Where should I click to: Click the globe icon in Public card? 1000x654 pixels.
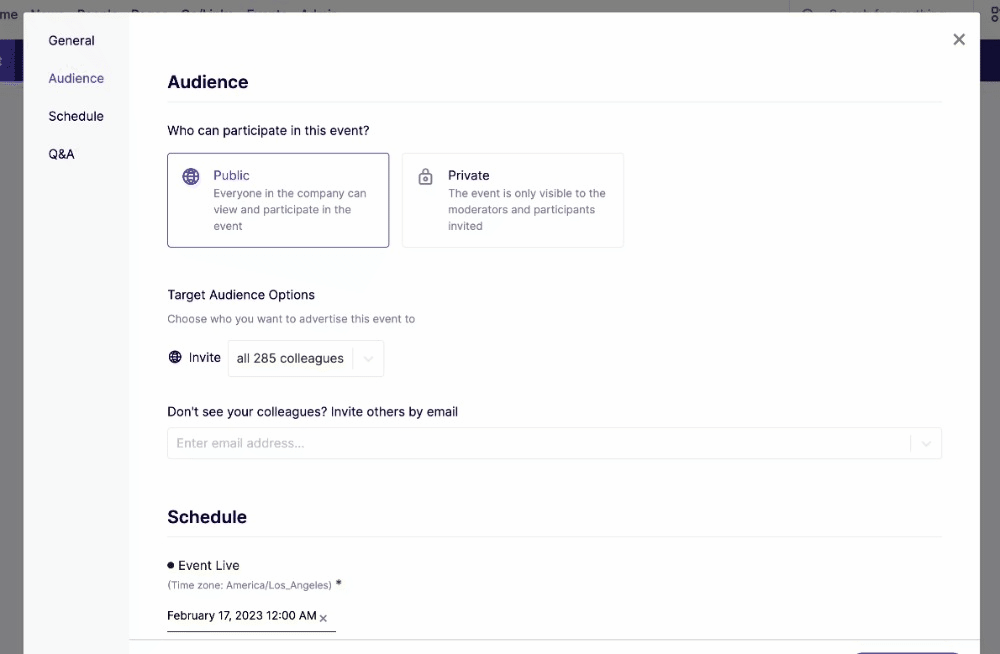pyautogui.click(x=191, y=176)
